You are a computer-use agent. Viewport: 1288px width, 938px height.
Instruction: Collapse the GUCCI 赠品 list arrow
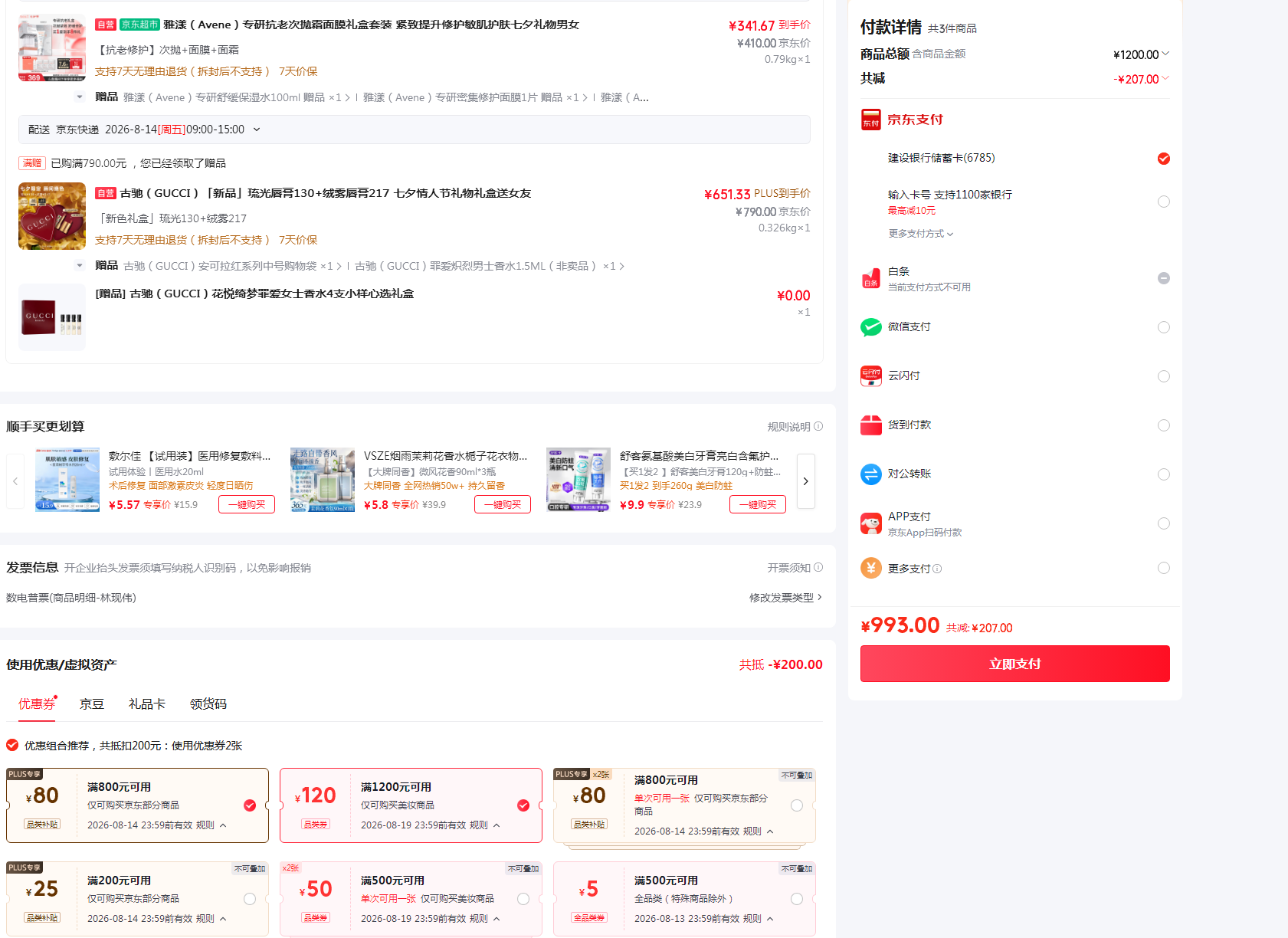80,266
